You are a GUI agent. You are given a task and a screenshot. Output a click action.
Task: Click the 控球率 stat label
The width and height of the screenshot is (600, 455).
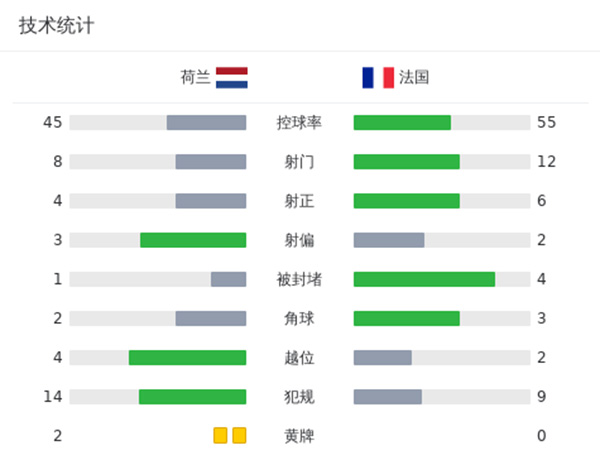coord(299,123)
